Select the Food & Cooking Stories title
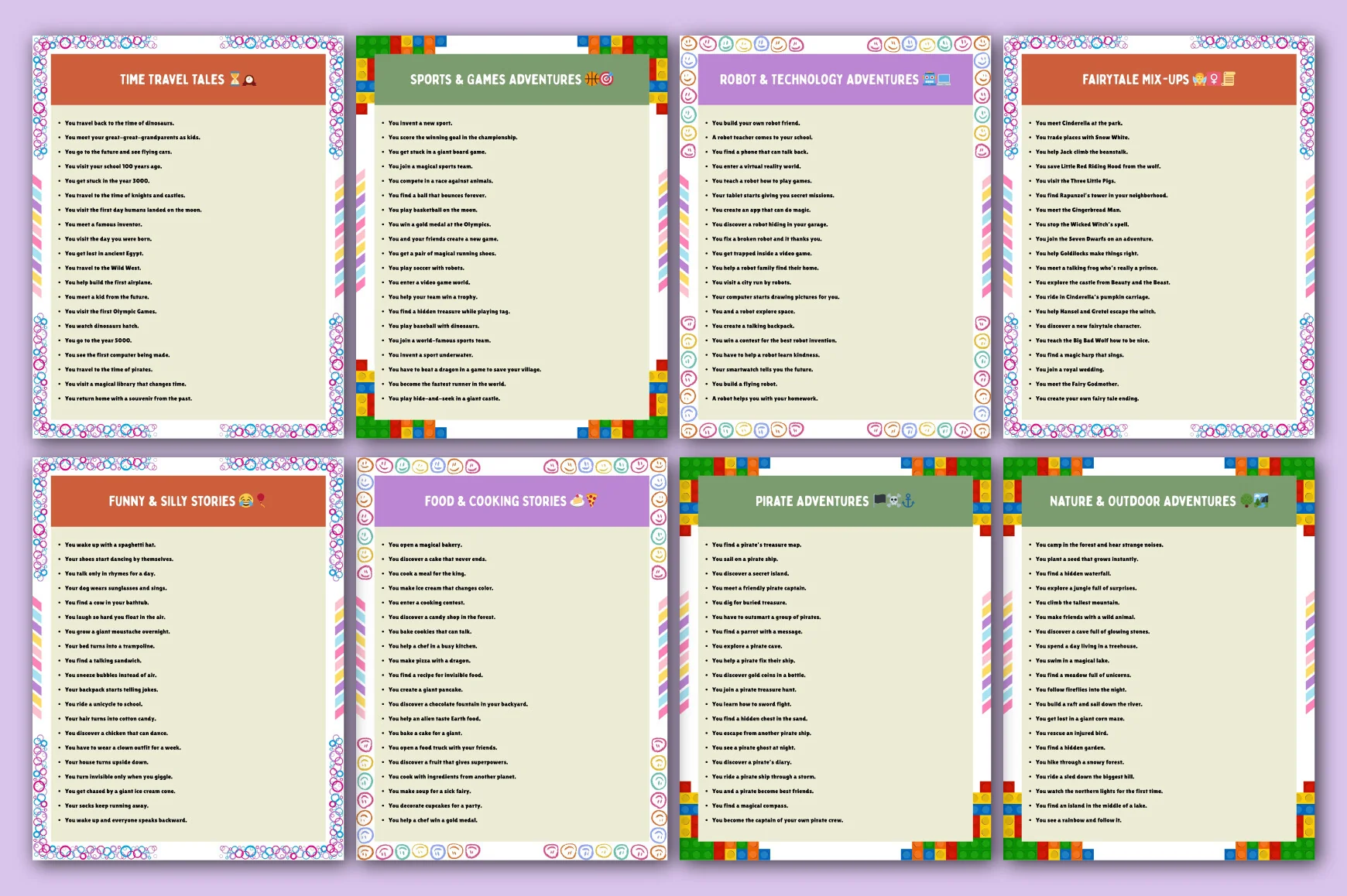Screen dimensions: 1347x896 pos(495,501)
